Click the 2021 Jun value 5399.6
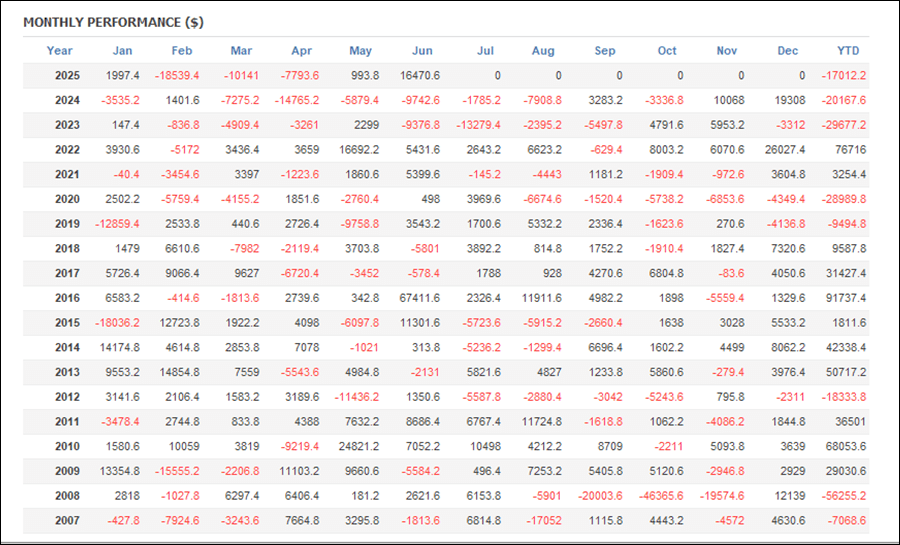Image resolution: width=900 pixels, height=545 pixels. [x=423, y=174]
